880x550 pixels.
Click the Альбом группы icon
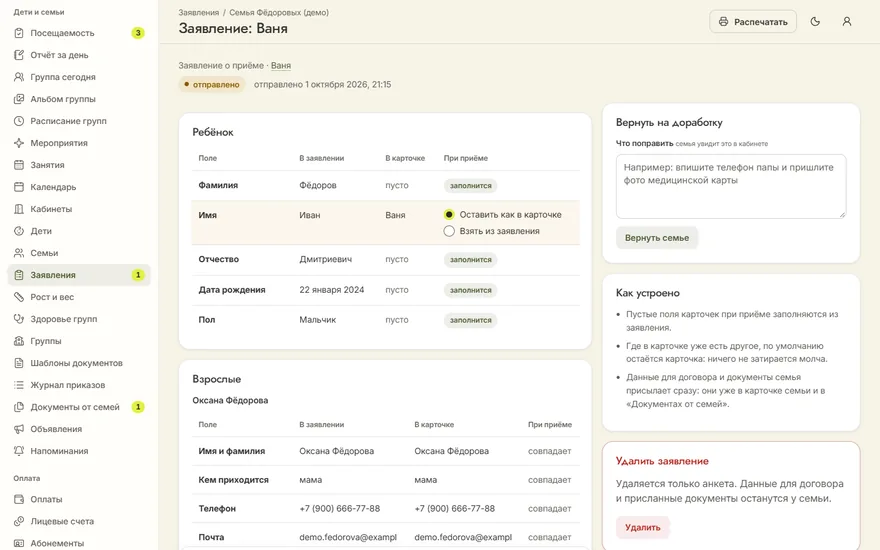point(19,99)
